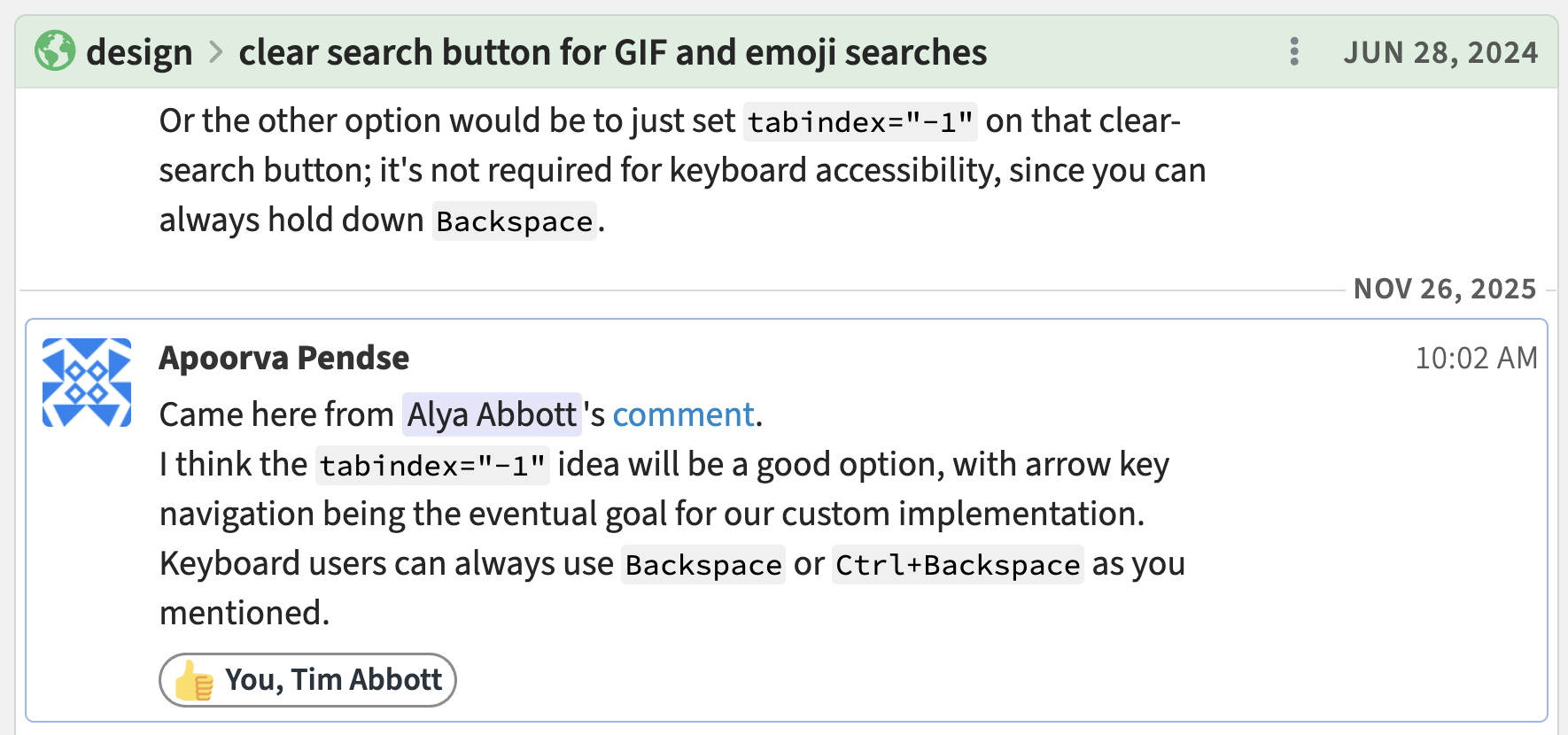Click the NOV 26, 2025 date divider
Viewport: 1568px width, 735px height.
pos(1444,289)
